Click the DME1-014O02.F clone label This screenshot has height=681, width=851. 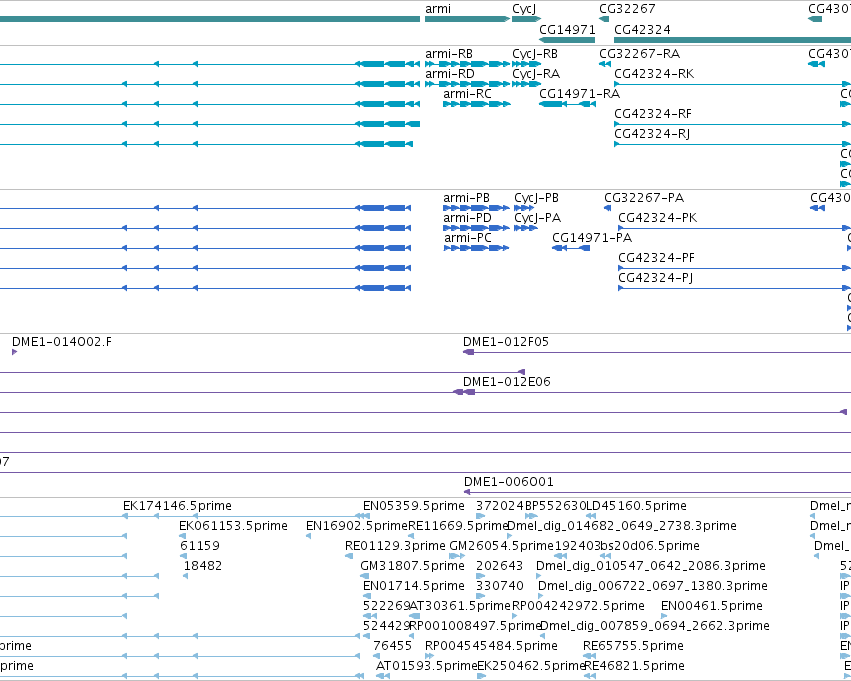click(x=62, y=343)
